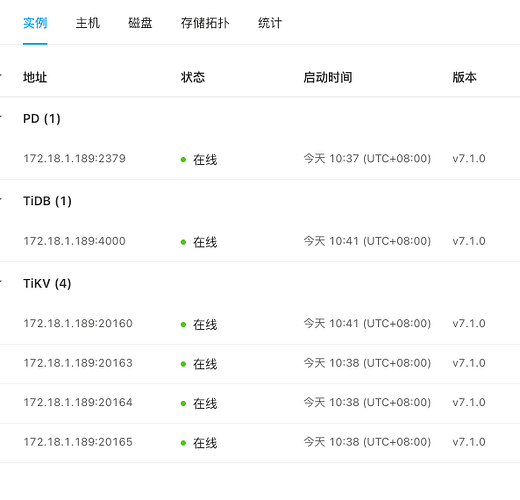Click the 版本 column header
Viewport: 520px width, 500px height.
click(x=464, y=77)
